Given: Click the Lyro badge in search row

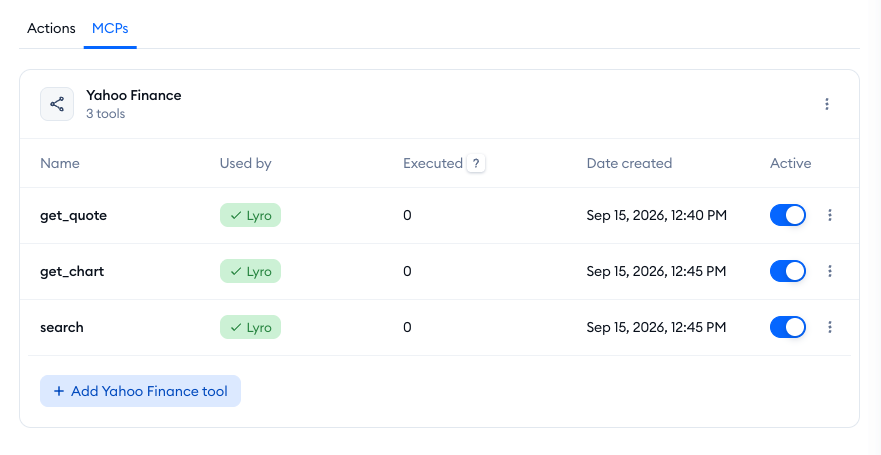Looking at the screenshot, I should point(250,327).
